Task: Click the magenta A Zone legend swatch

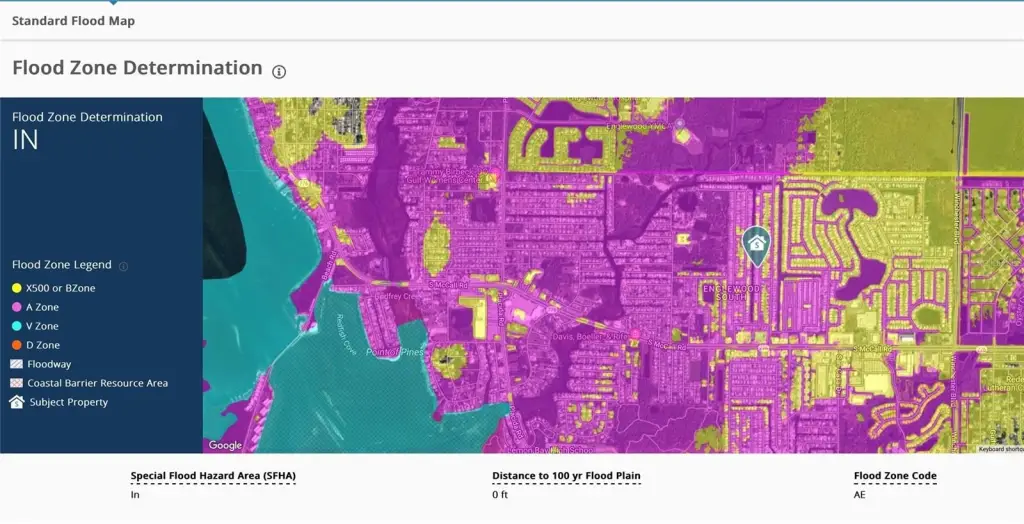Action: pyautogui.click(x=17, y=307)
